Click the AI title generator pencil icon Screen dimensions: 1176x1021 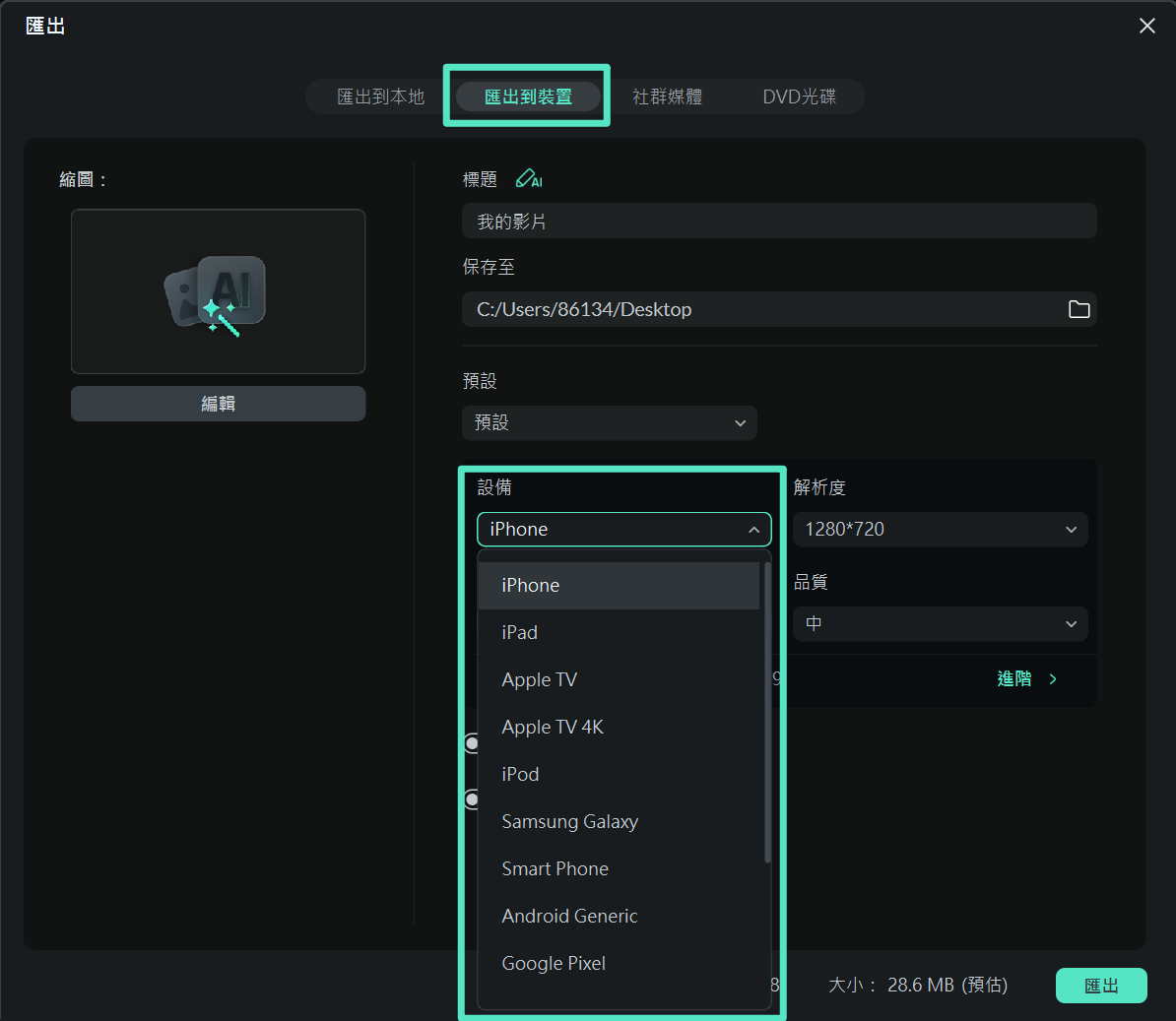(x=529, y=179)
